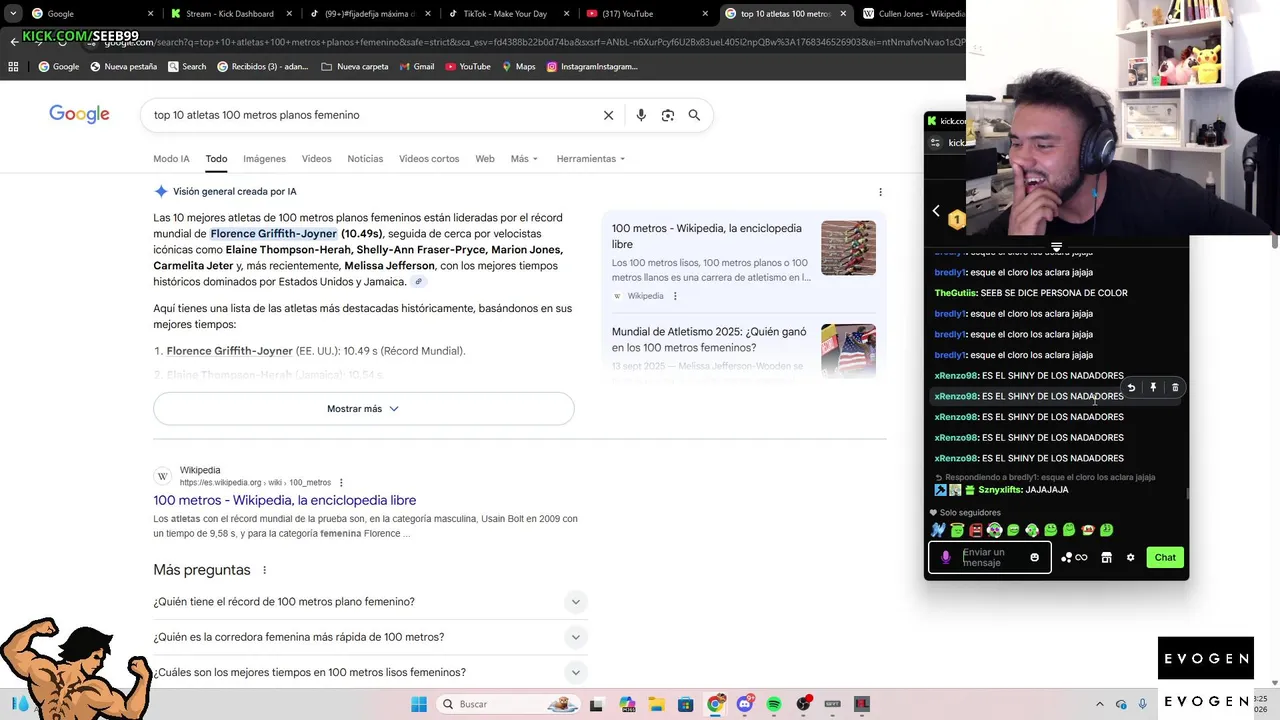The height and width of the screenshot is (720, 1280).
Task: Open Spotify from the taskbar
Action: 774,704
